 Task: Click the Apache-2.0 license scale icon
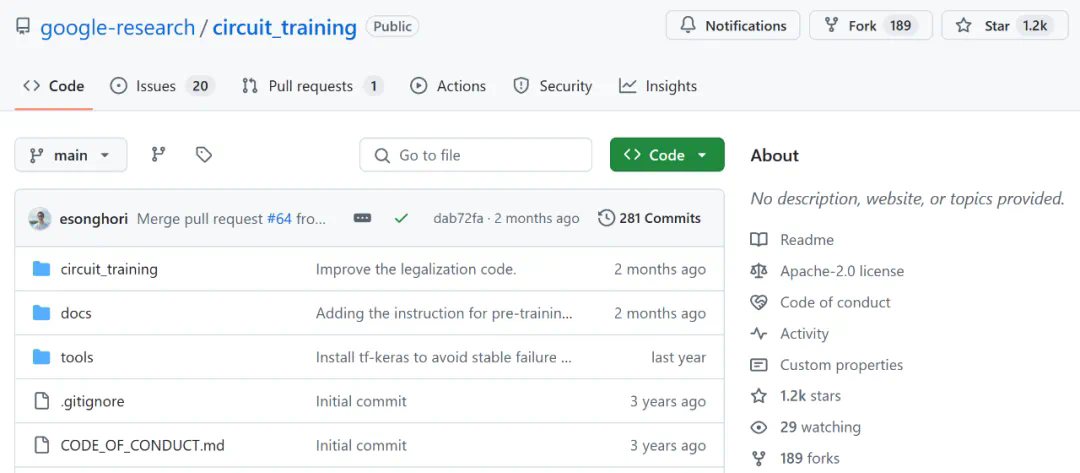(x=759, y=271)
